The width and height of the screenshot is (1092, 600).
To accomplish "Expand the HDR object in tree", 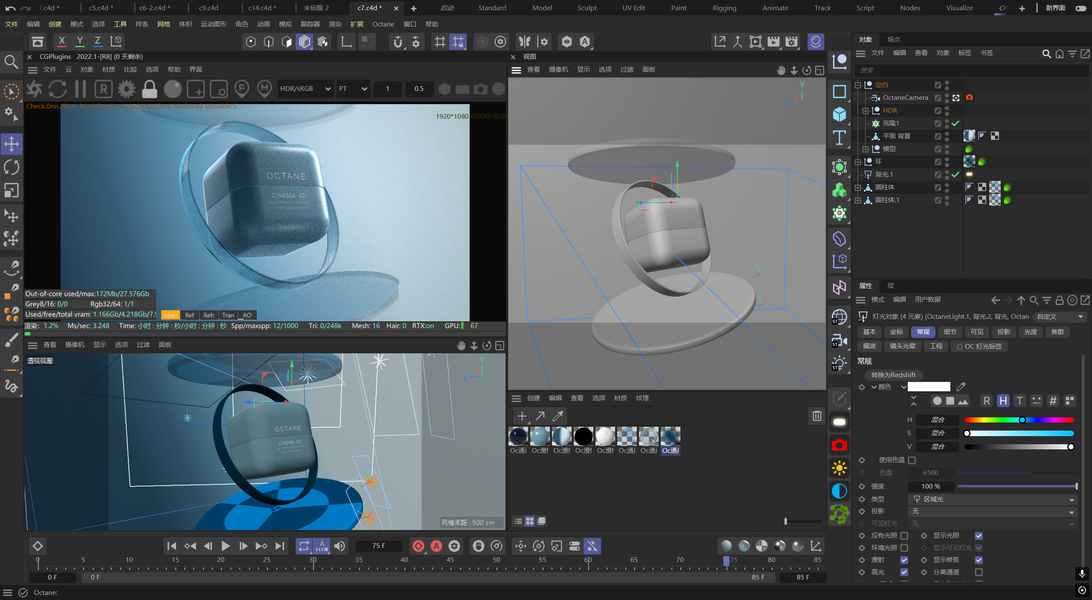I will click(x=866, y=111).
